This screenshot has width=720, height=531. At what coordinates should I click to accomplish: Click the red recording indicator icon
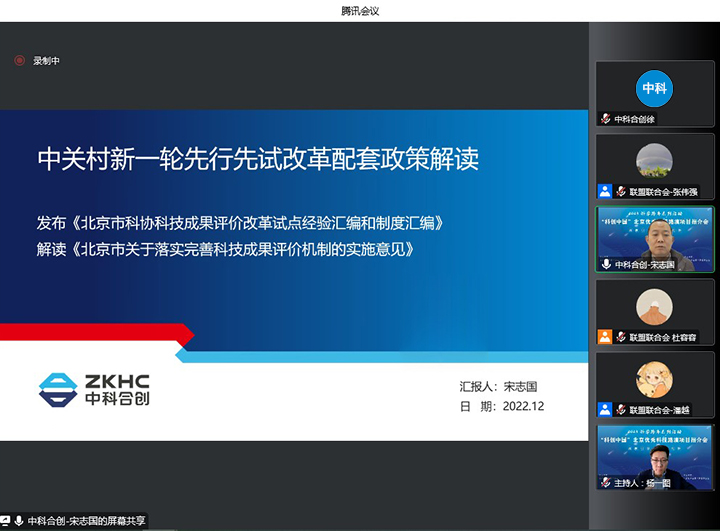[x=19, y=60]
